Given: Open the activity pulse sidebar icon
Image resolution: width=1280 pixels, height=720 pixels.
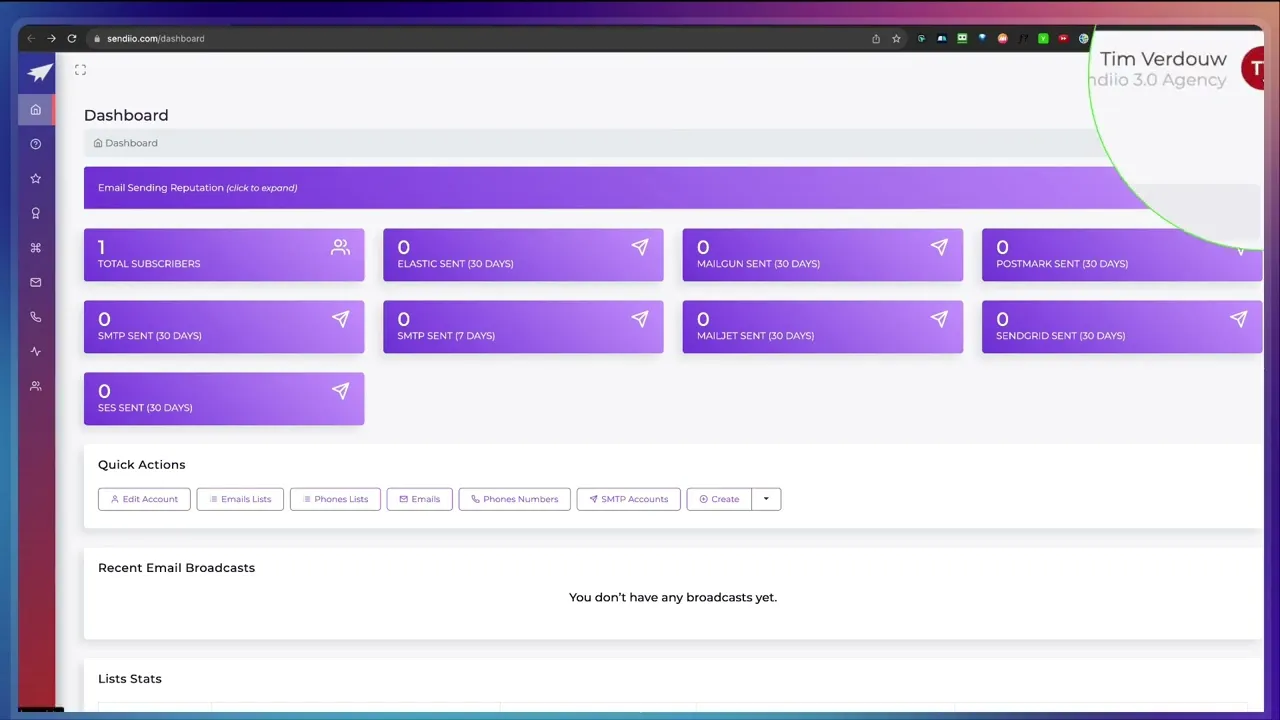Looking at the screenshot, I should pos(36,352).
